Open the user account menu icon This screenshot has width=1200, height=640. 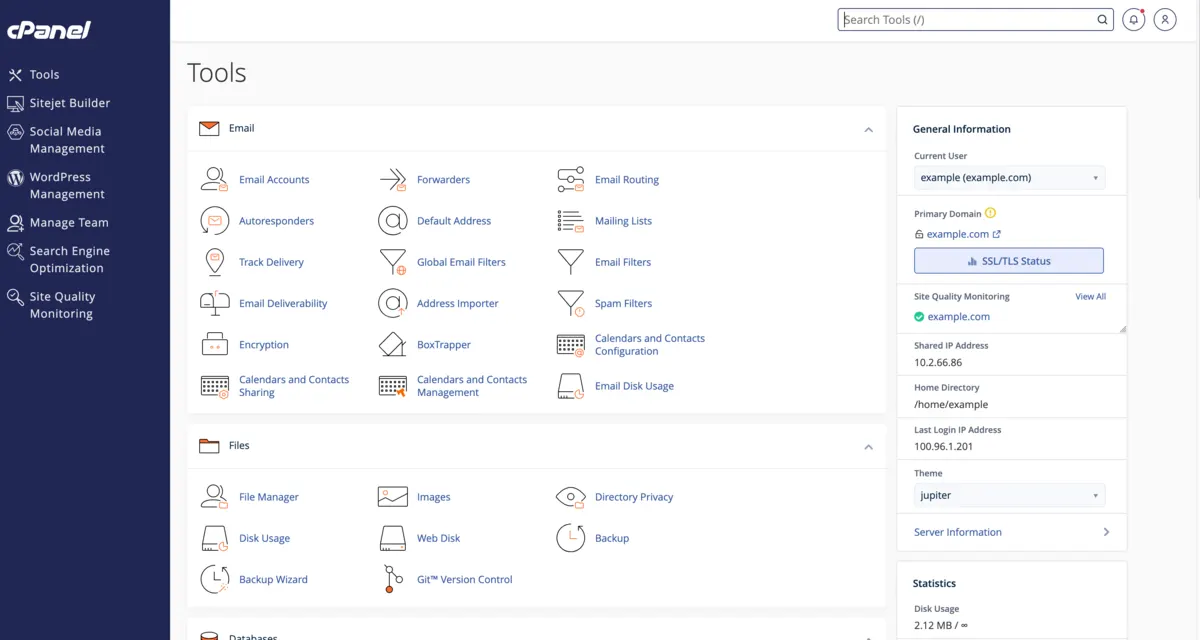[x=1165, y=19]
